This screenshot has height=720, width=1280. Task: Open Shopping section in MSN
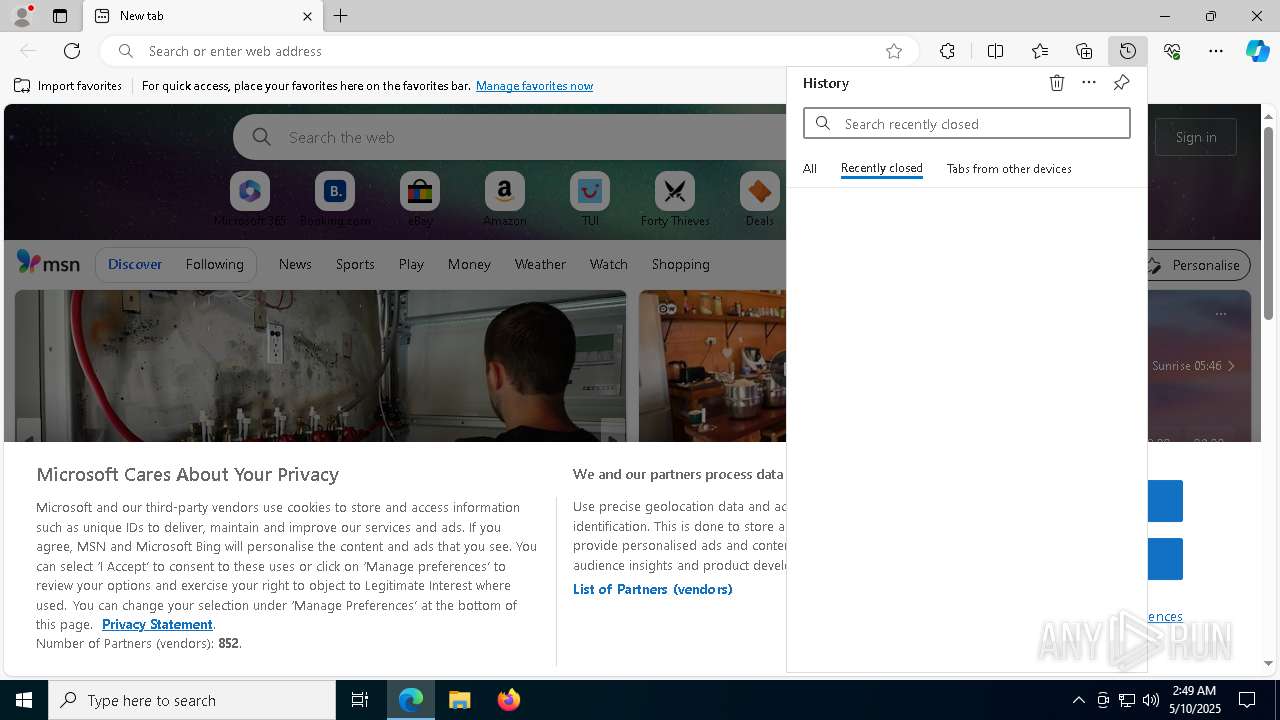point(681,264)
